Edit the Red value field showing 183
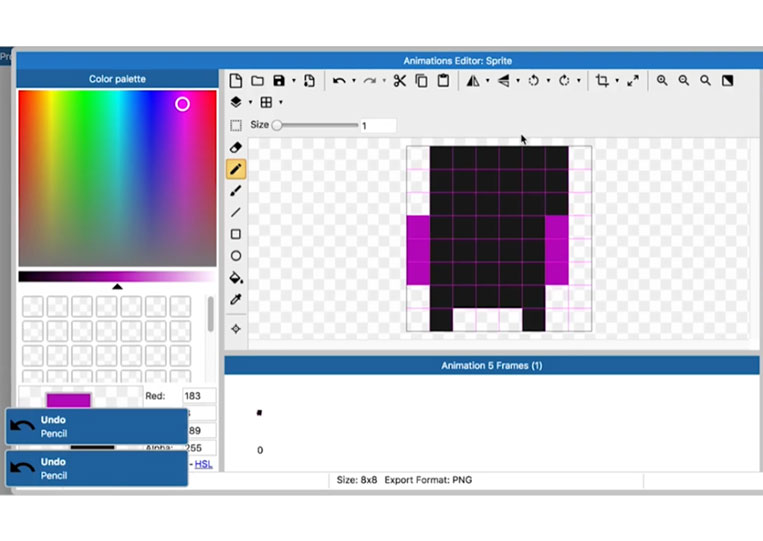The width and height of the screenshot is (763, 541). 199,396
